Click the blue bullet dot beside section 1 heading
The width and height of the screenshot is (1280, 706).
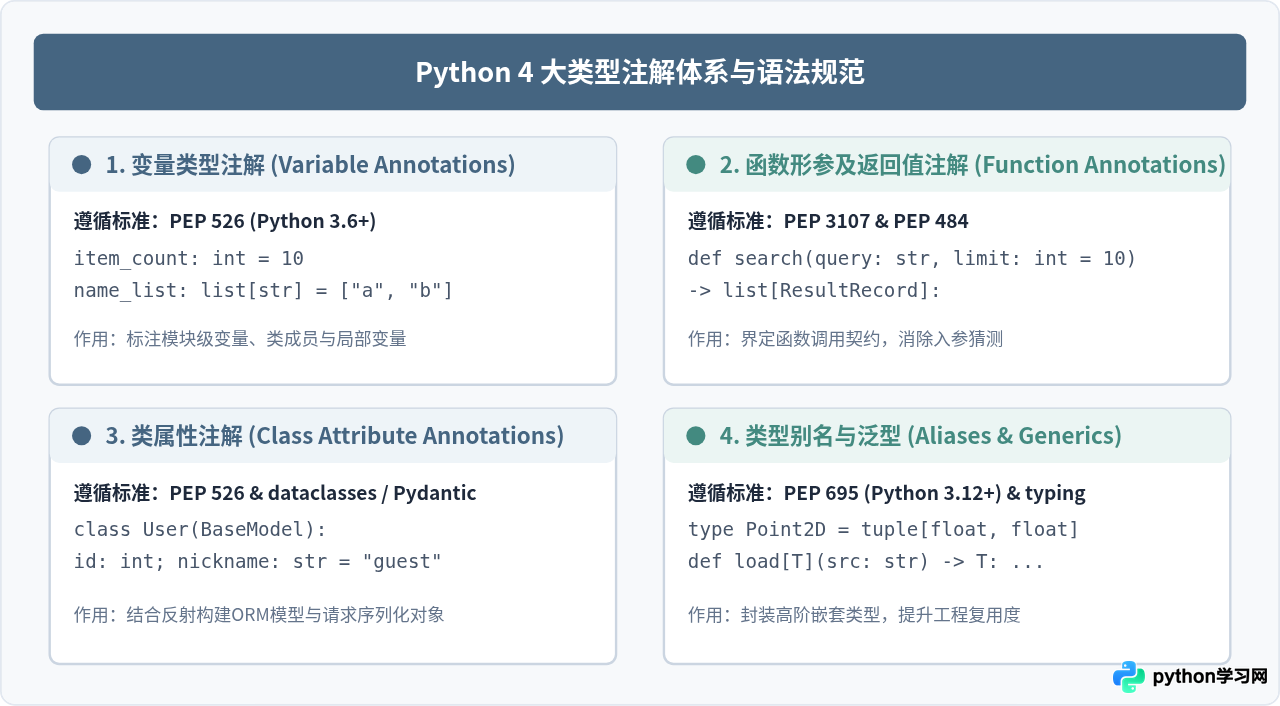click(82, 165)
